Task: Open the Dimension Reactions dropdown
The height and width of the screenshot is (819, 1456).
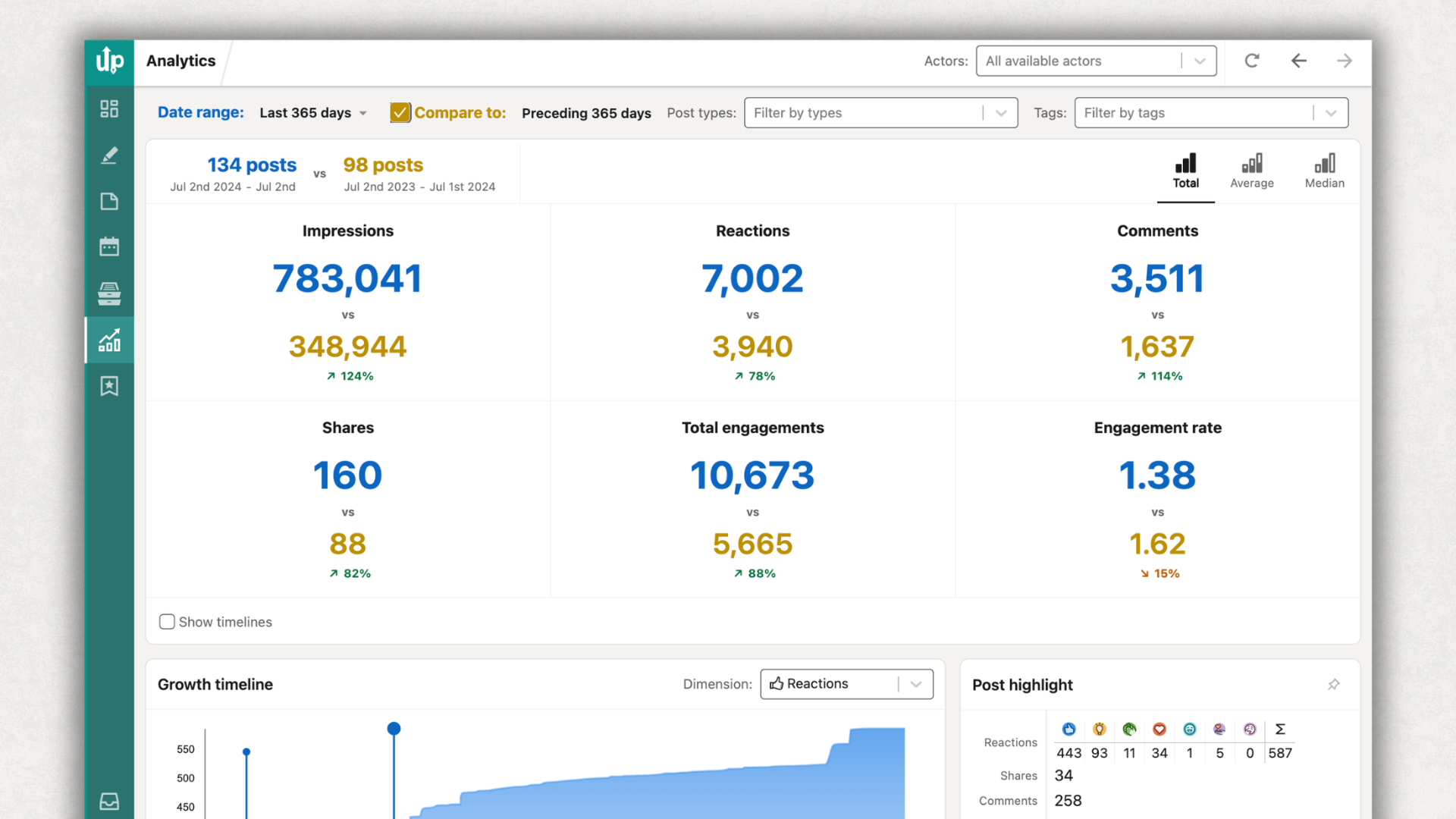Action: click(846, 684)
